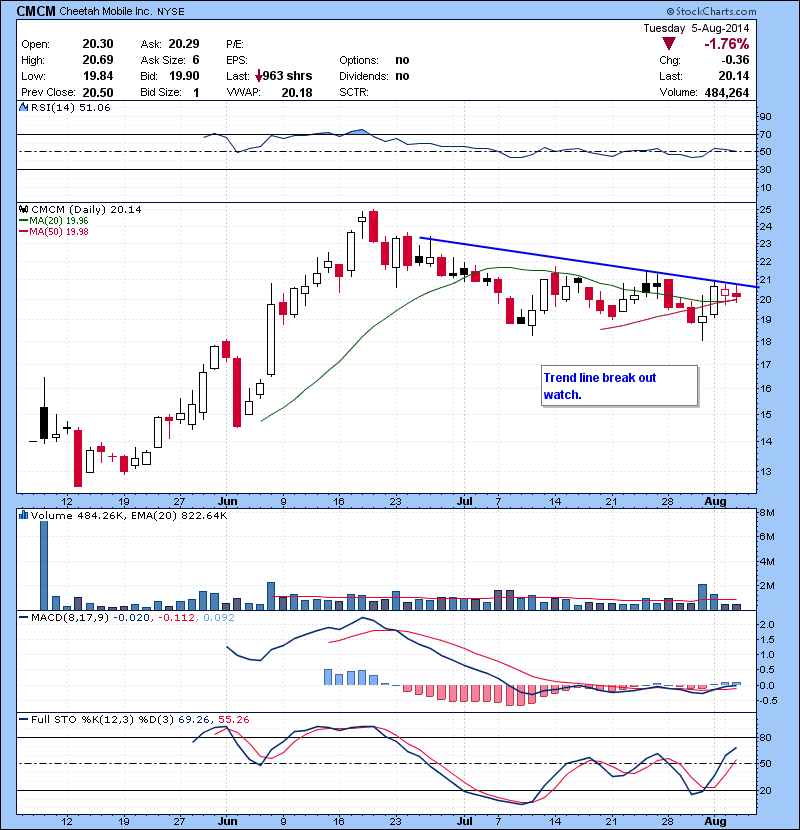This screenshot has width=800, height=830.
Task: Click the large red down triangle near -1.76%
Action: (x=669, y=44)
